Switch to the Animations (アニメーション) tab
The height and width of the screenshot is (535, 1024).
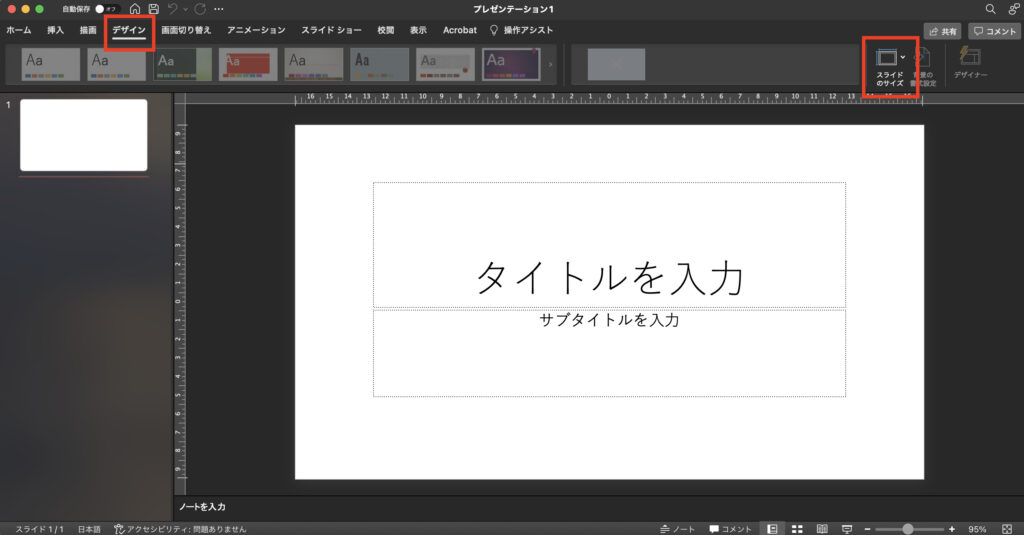click(256, 31)
